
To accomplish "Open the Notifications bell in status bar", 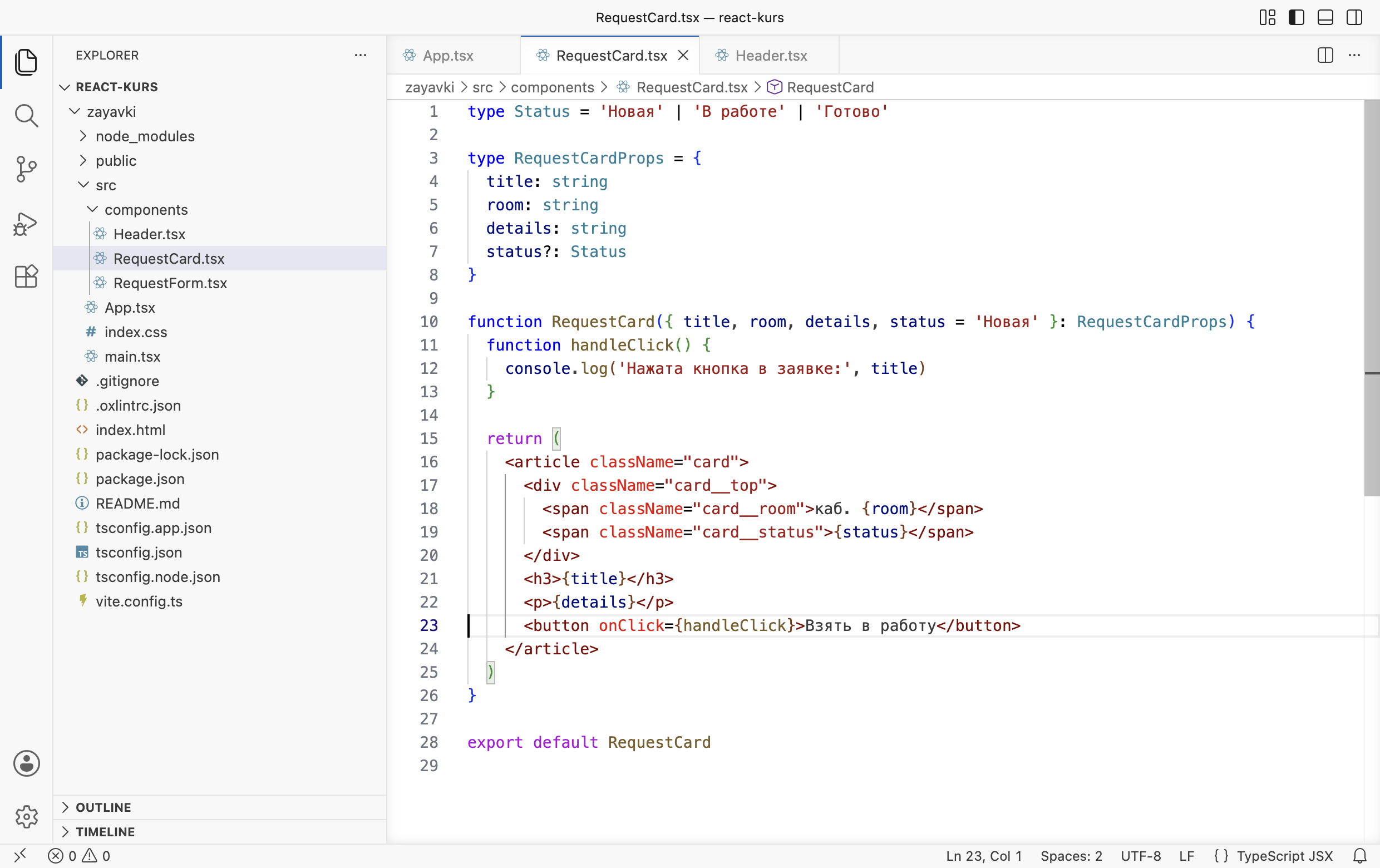I will (1360, 856).
